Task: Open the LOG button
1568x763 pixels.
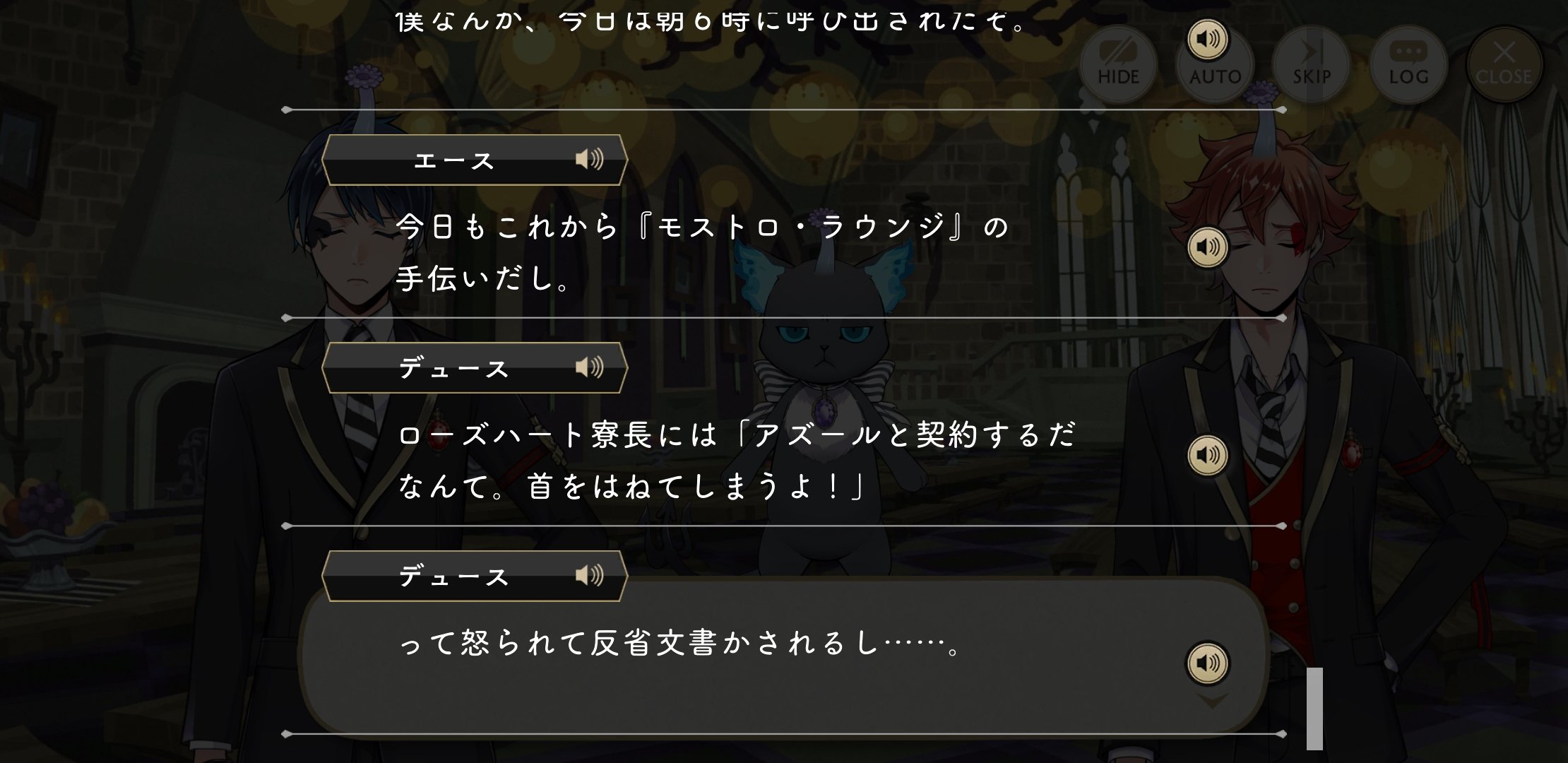Action: (x=1408, y=64)
